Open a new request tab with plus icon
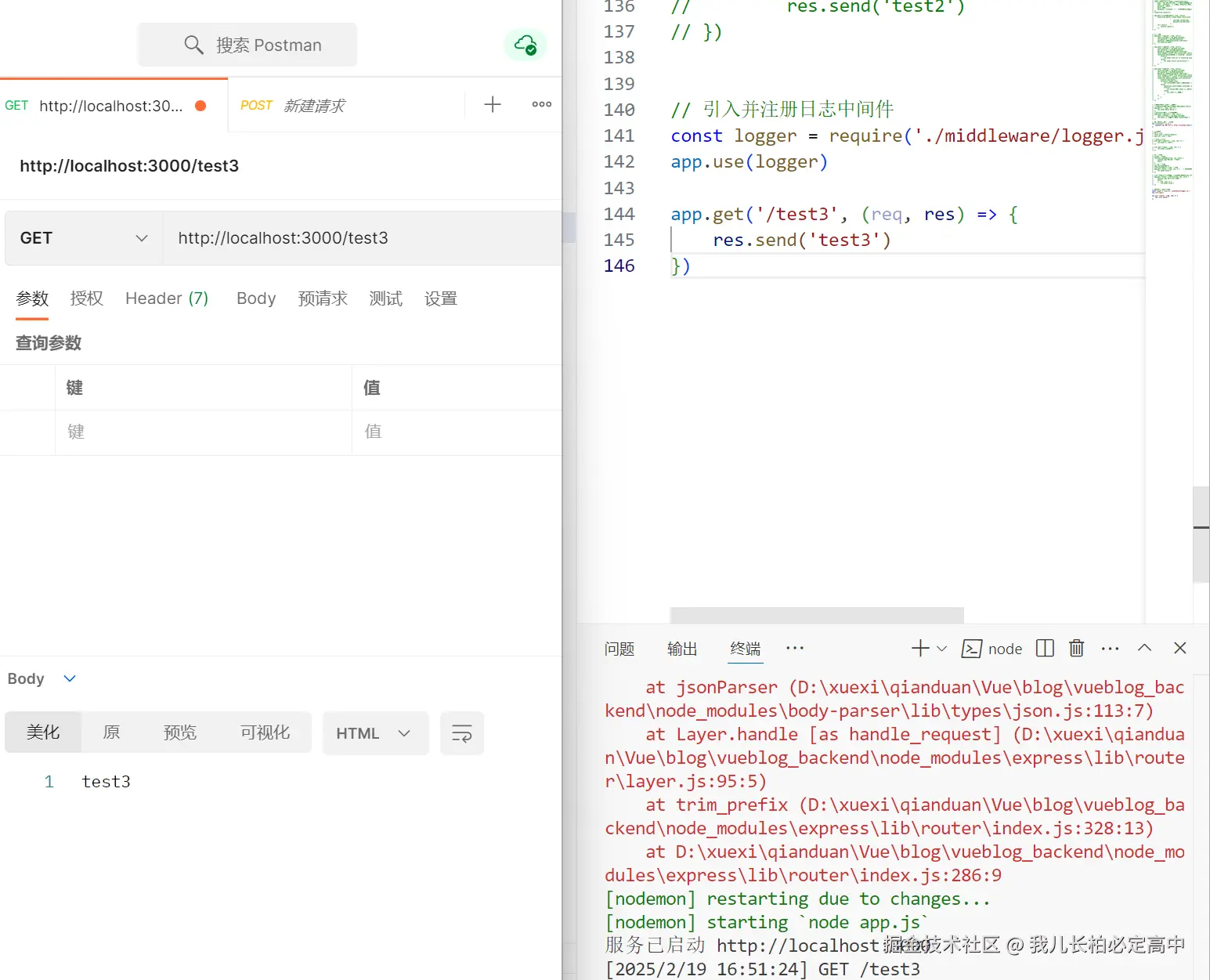This screenshot has height=980, width=1210. pyautogui.click(x=493, y=104)
